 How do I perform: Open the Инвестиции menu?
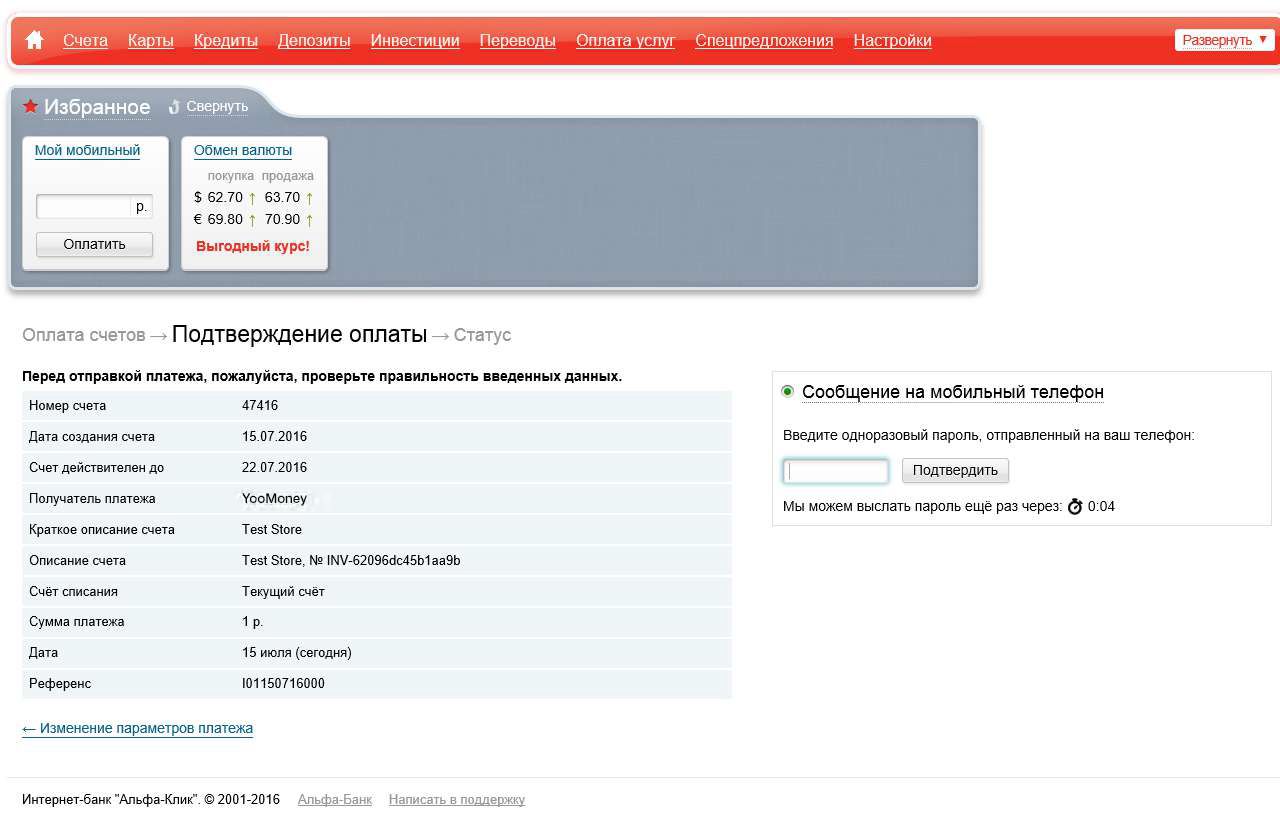point(415,40)
